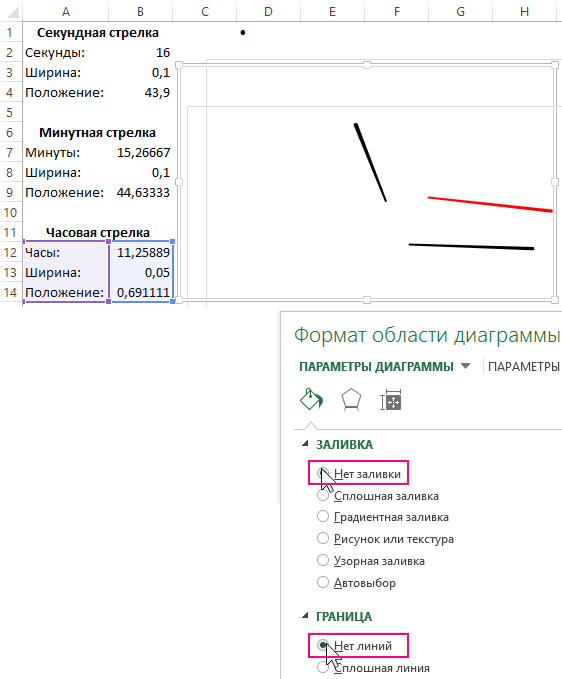Click the steep black hand in chart
This screenshot has height=679, width=562.
coord(370,162)
